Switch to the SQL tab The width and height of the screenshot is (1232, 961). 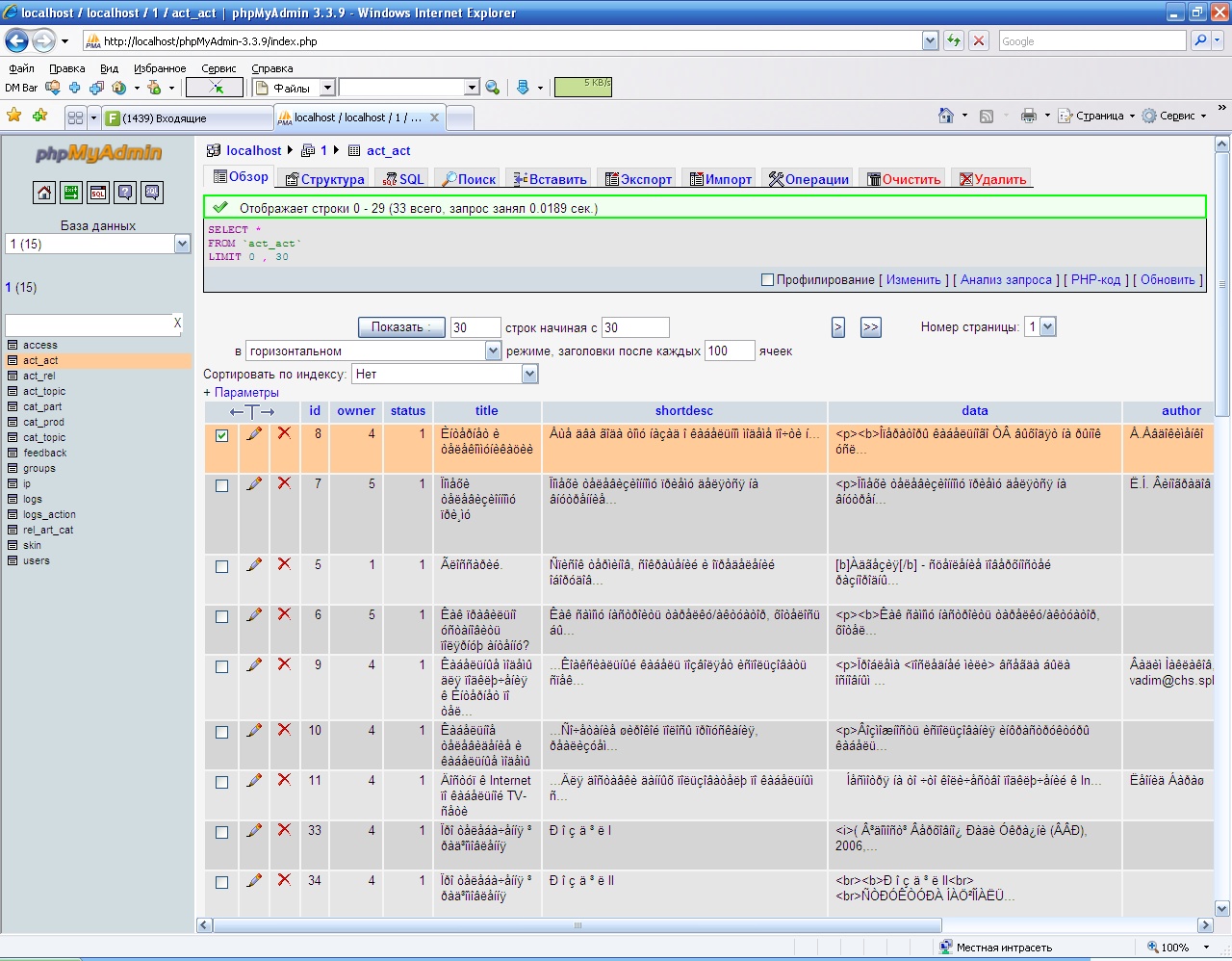404,179
